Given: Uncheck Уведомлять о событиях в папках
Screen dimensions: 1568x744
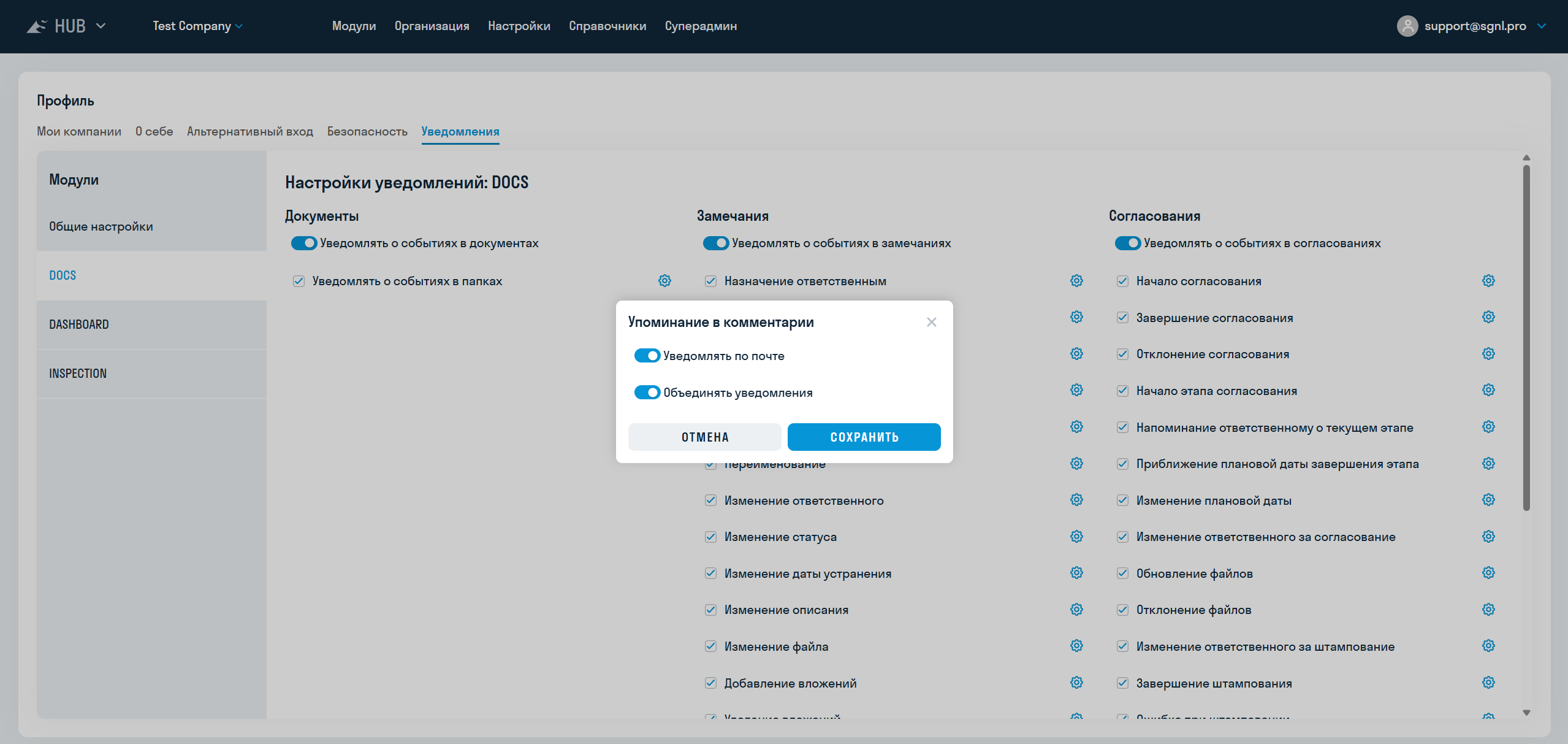Looking at the screenshot, I should tap(299, 281).
